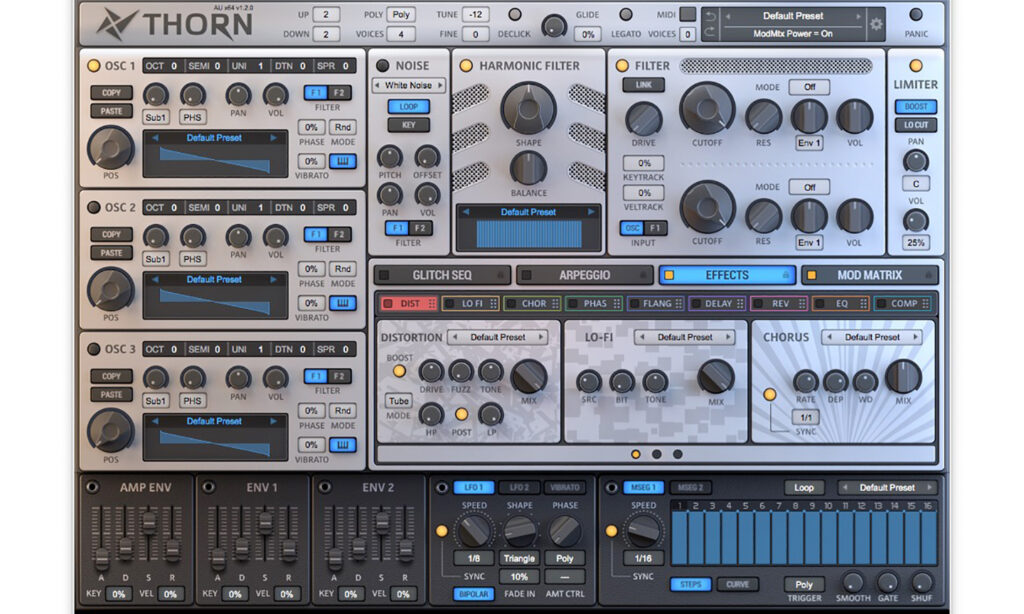Open LFO sync rate dropdown 1/8
This screenshot has width=1024, height=614.
point(473,558)
